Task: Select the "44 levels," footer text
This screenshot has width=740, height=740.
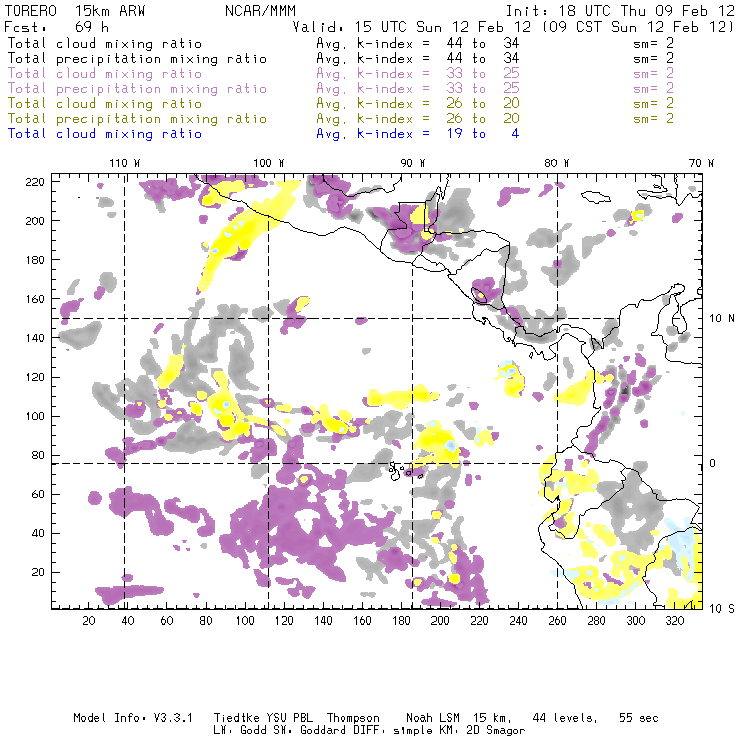Action: pos(565,718)
